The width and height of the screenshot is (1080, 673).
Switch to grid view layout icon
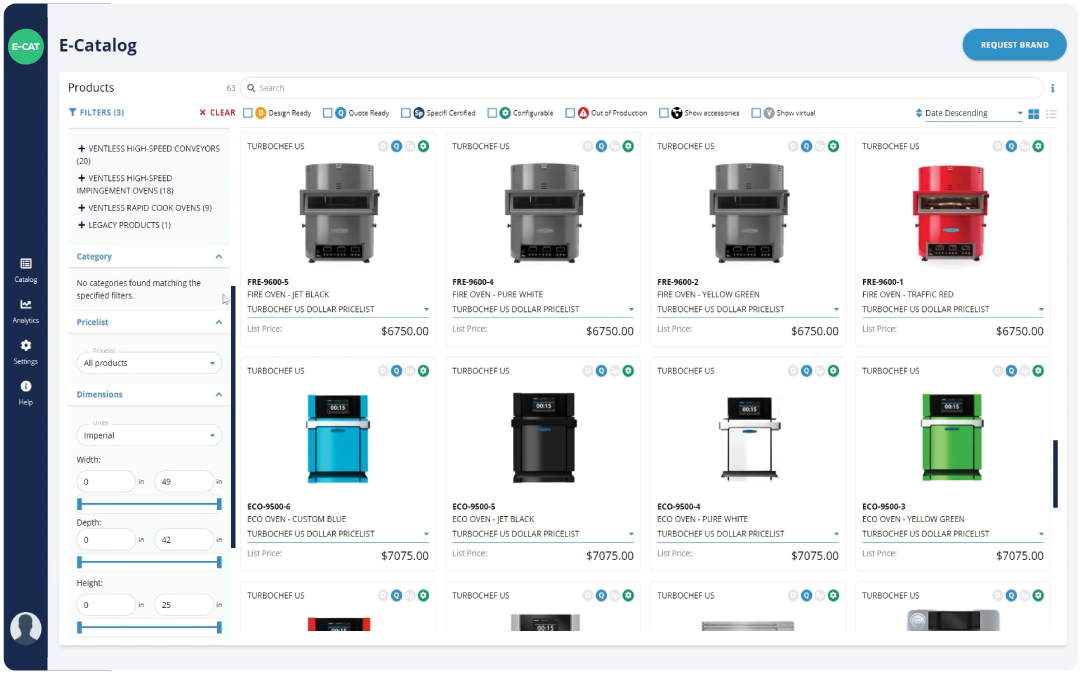1033,114
